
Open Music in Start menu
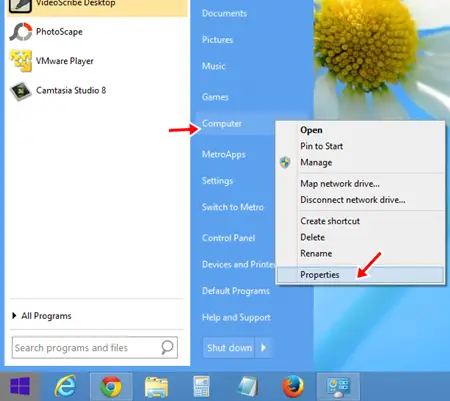click(x=213, y=66)
